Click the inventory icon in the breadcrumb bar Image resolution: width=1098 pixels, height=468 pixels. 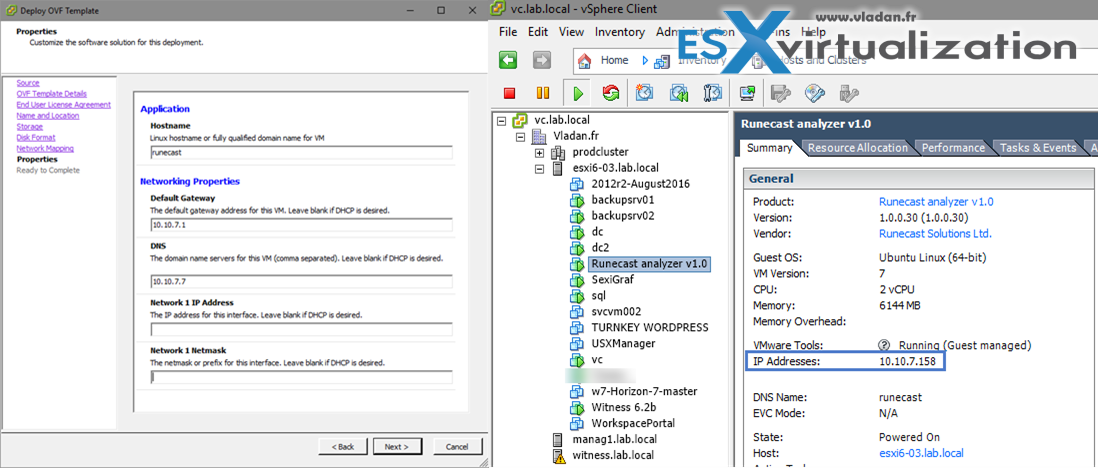[661, 61]
